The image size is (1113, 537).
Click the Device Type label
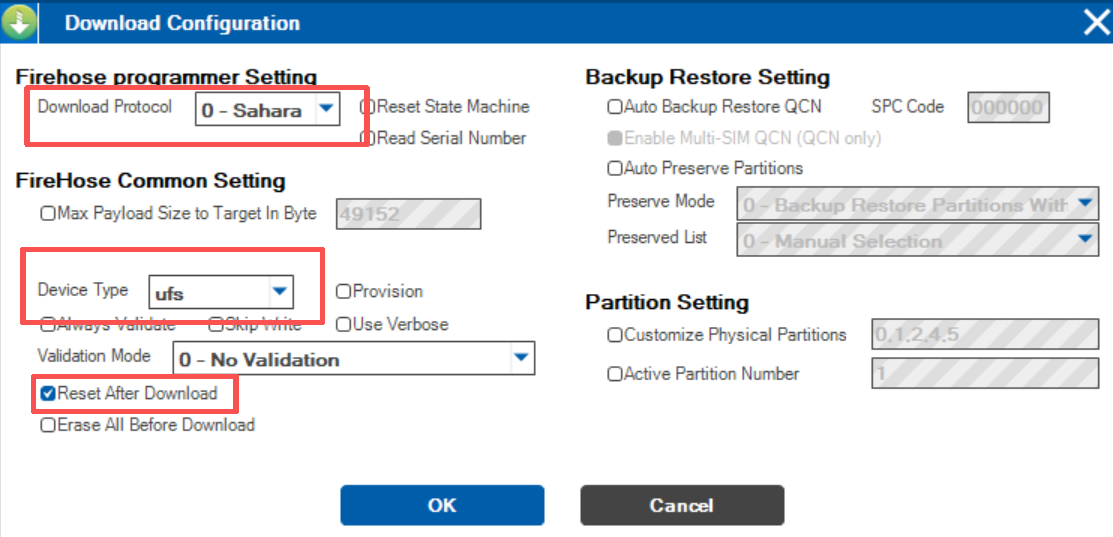(82, 290)
